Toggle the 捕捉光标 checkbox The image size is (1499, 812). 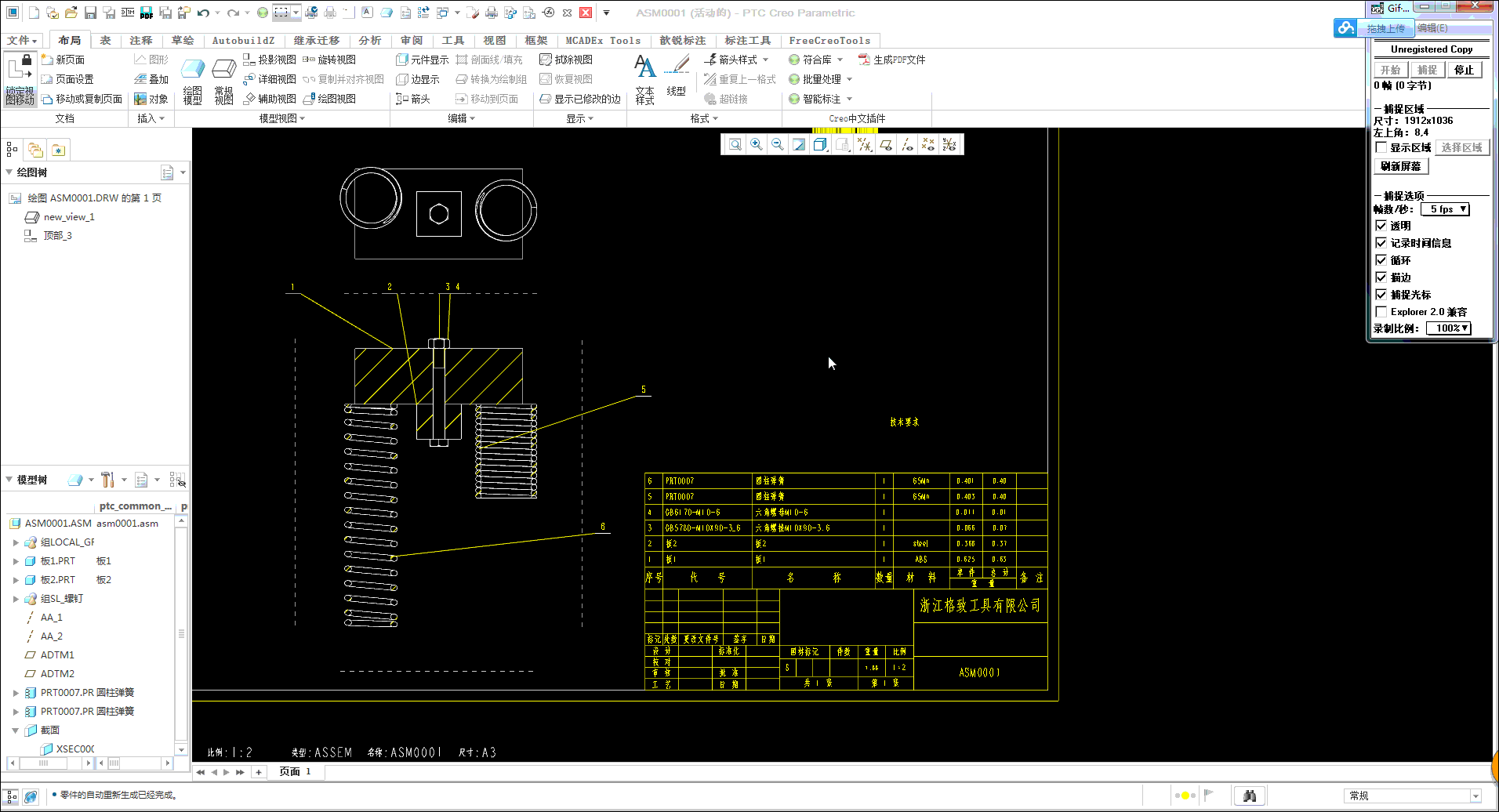(x=1381, y=295)
